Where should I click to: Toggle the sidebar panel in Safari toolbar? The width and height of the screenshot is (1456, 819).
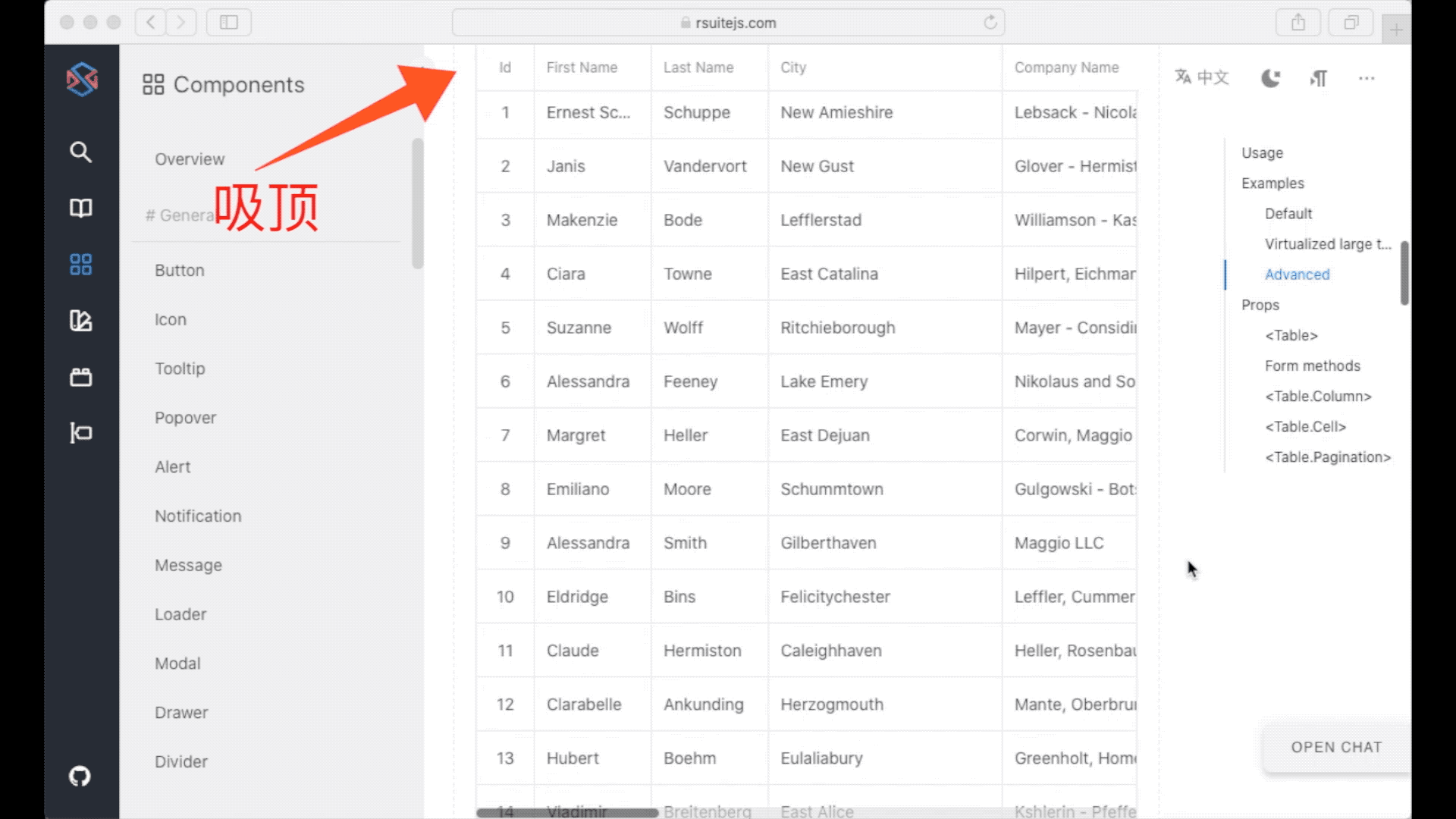point(228,22)
